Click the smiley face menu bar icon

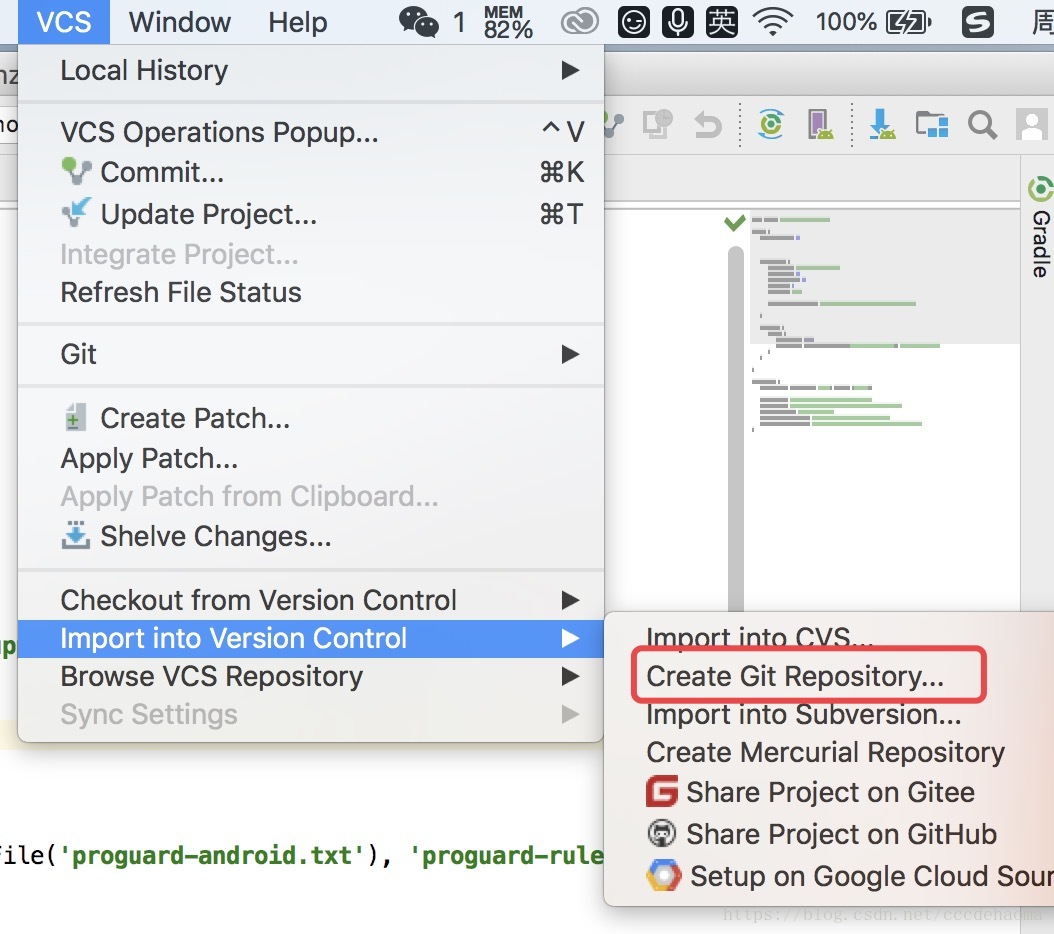[x=633, y=22]
